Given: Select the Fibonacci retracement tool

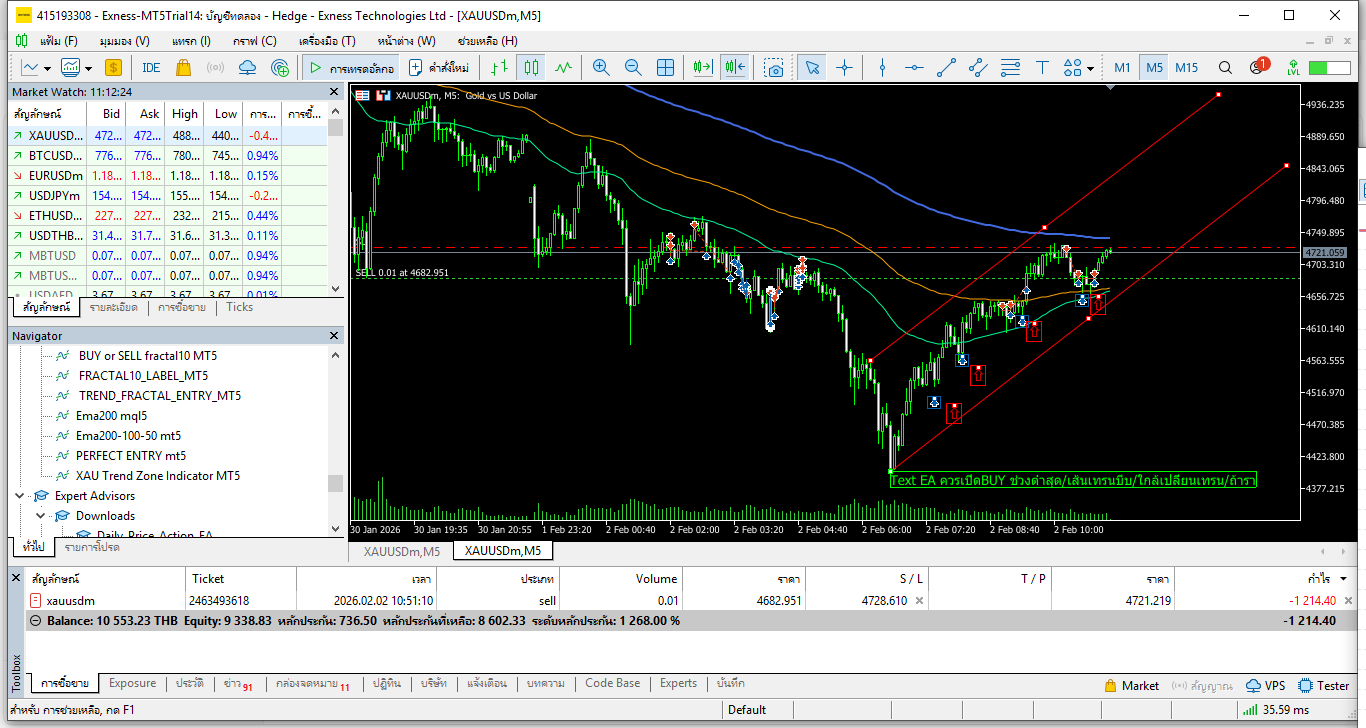Looking at the screenshot, I should [x=1010, y=67].
